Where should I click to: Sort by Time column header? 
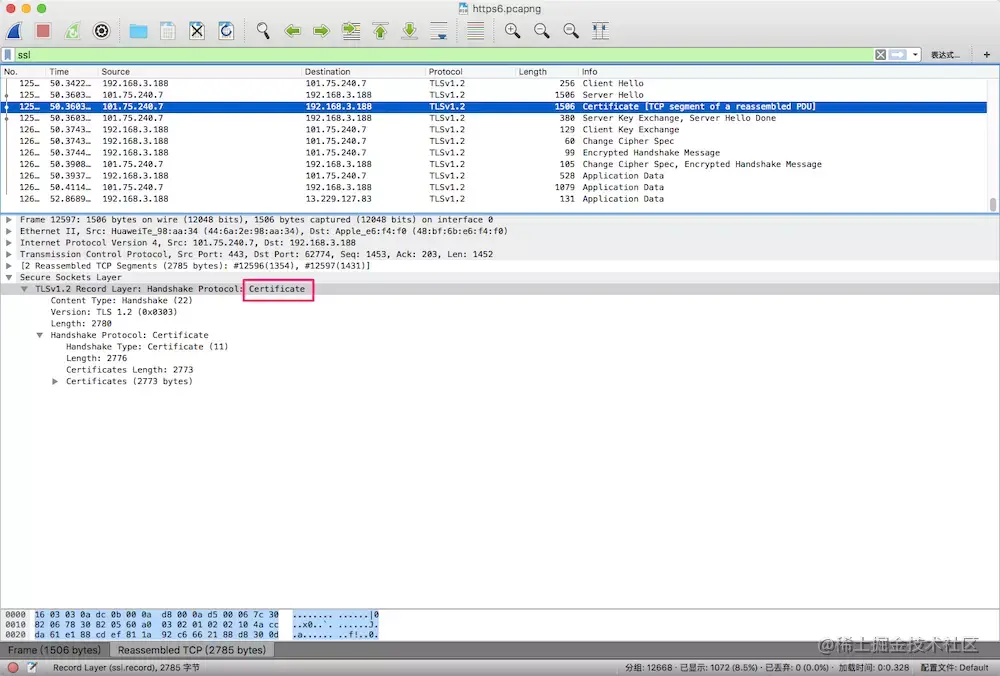tap(72, 71)
